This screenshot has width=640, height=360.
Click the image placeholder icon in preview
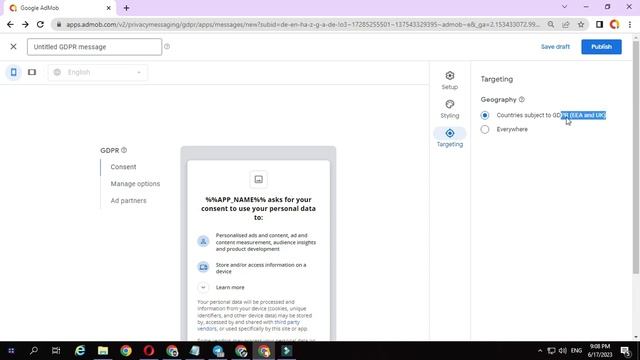(x=258, y=179)
